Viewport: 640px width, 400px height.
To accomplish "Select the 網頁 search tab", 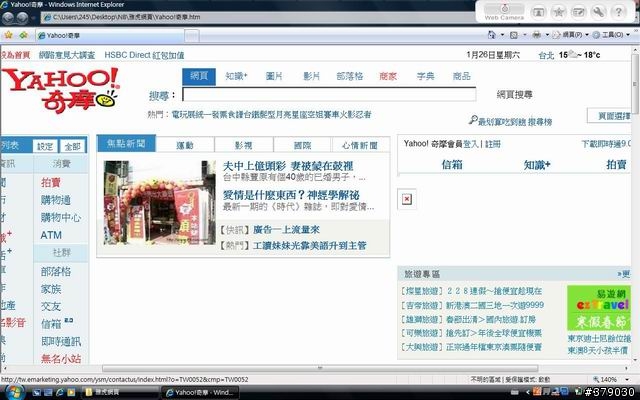I will point(199,76).
